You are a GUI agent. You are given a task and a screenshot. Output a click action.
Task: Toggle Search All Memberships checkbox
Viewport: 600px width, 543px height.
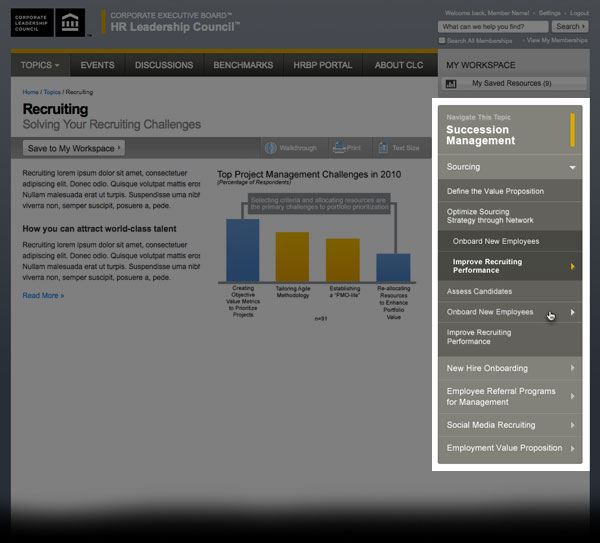pyautogui.click(x=442, y=40)
